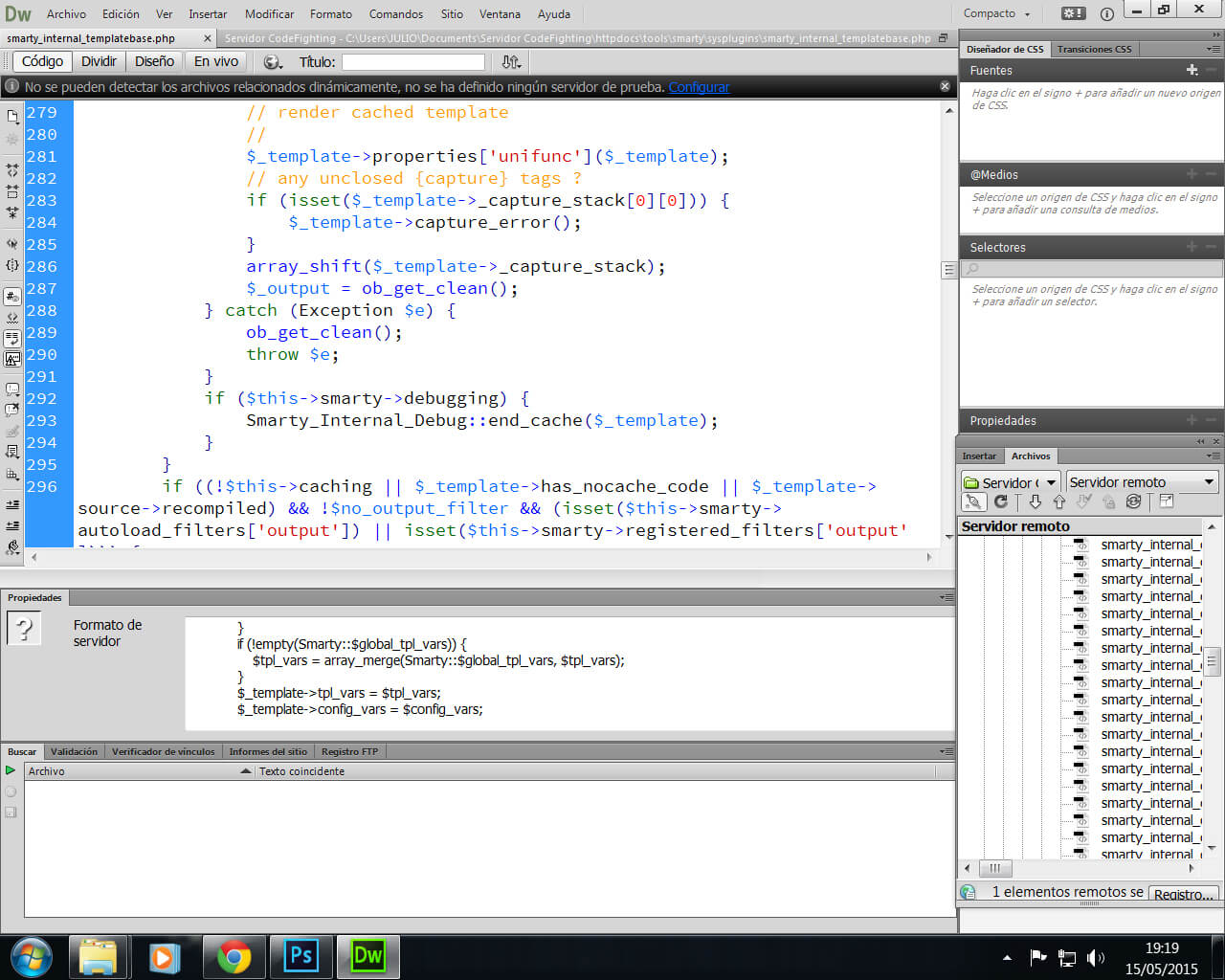Image resolution: width=1225 pixels, height=980 pixels.
Task: Open the file management arrows icon
Action: (x=511, y=62)
